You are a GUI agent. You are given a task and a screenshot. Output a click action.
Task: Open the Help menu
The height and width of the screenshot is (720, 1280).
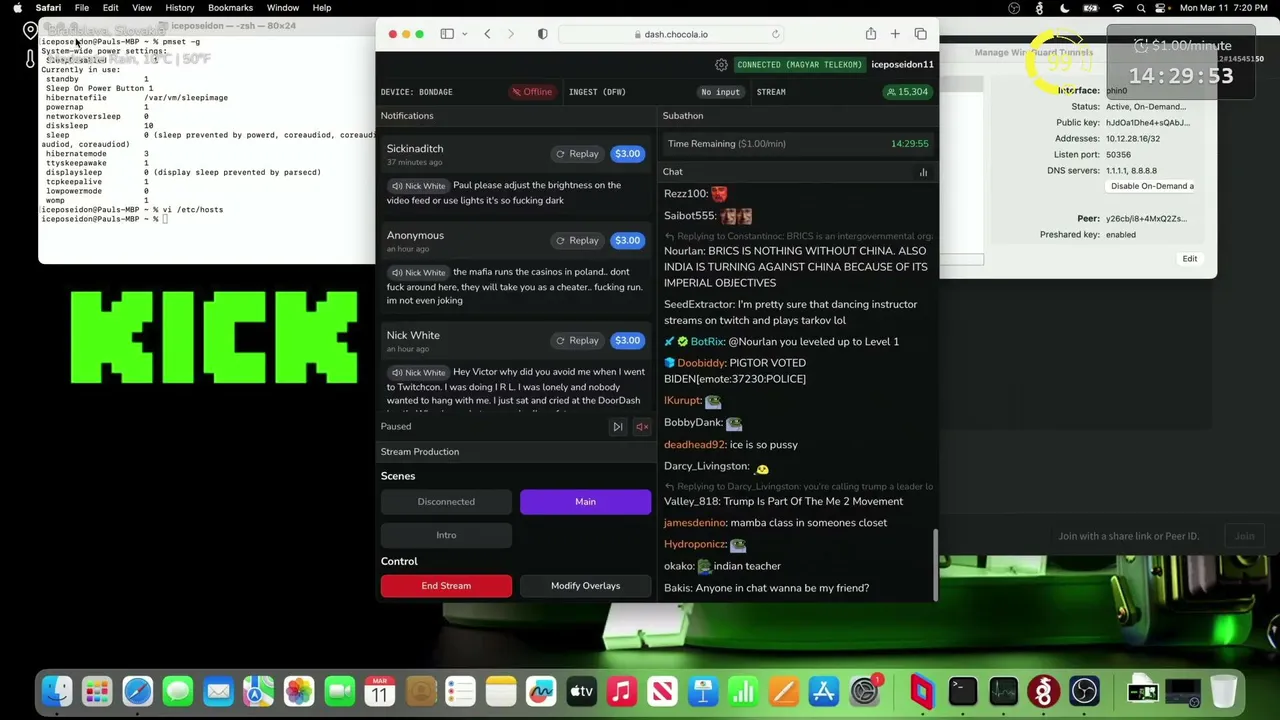(x=322, y=8)
